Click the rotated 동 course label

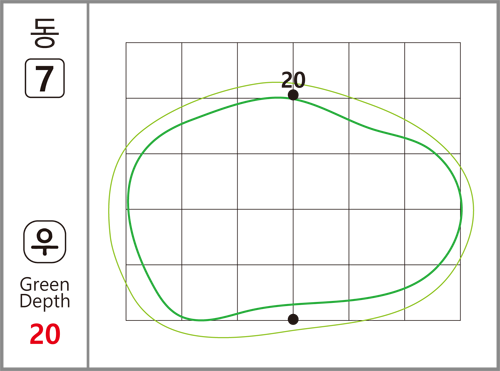[45, 33]
